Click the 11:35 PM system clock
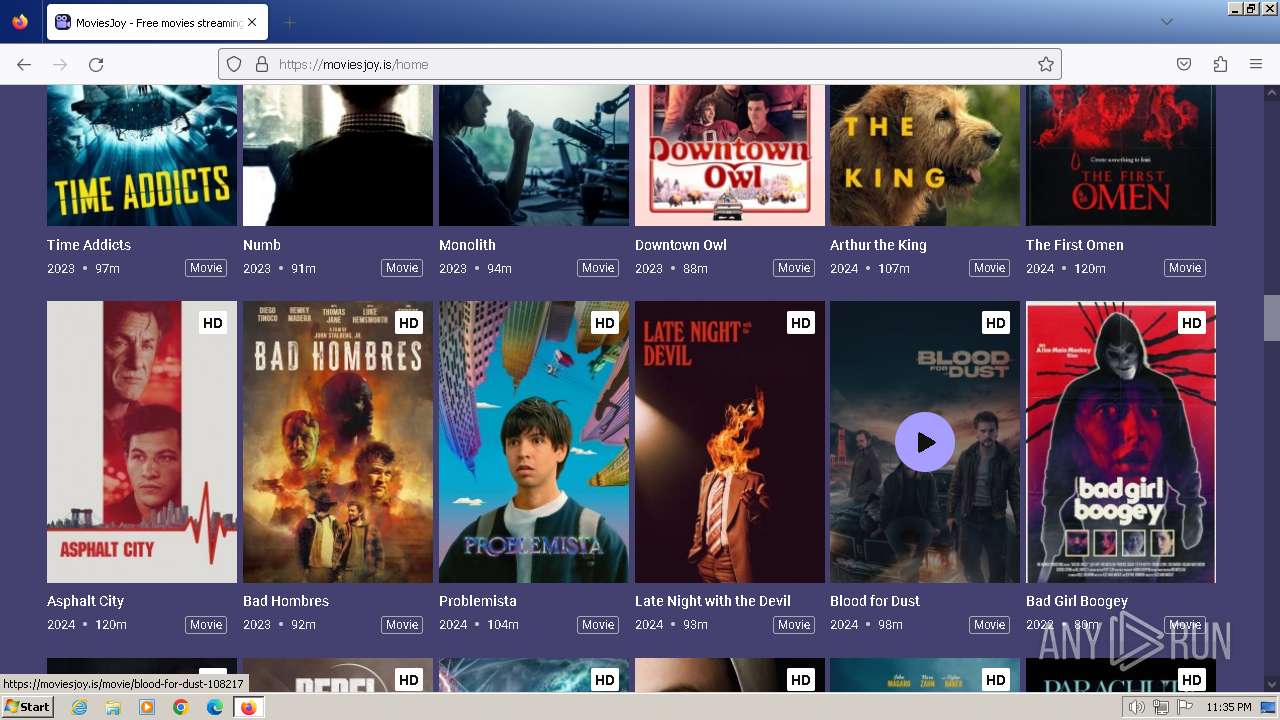Screen dimensions: 1280x720 tap(1229, 707)
